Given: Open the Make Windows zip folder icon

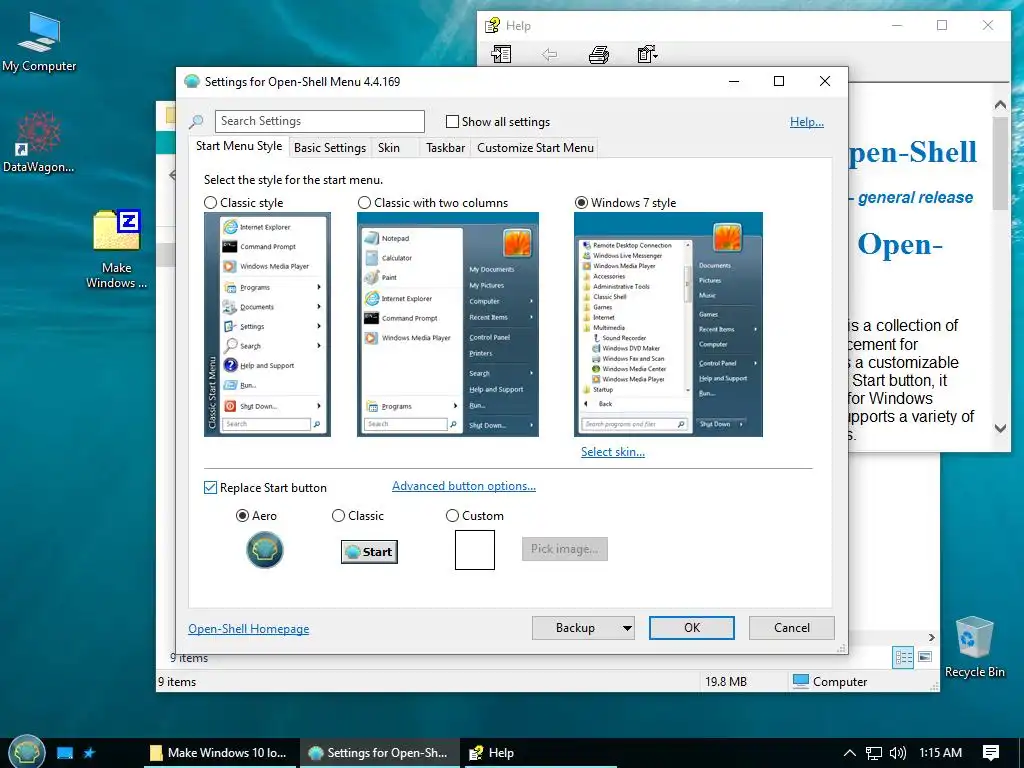Looking at the screenshot, I should pos(117,248).
